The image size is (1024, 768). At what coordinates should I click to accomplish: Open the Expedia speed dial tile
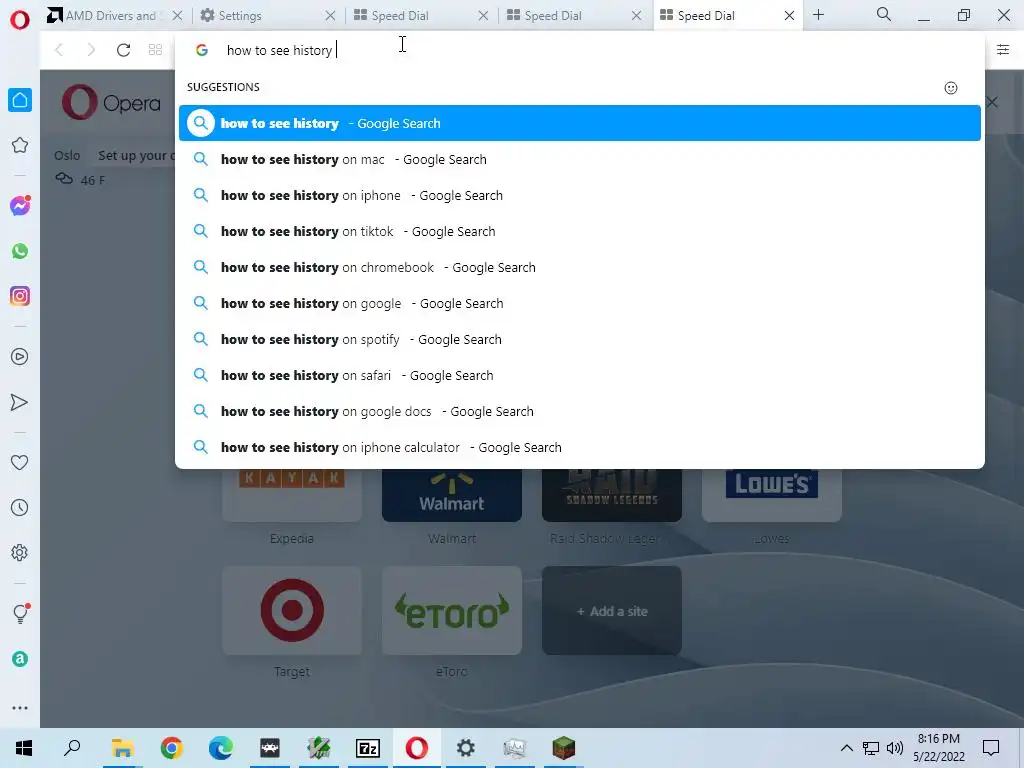[x=292, y=495]
